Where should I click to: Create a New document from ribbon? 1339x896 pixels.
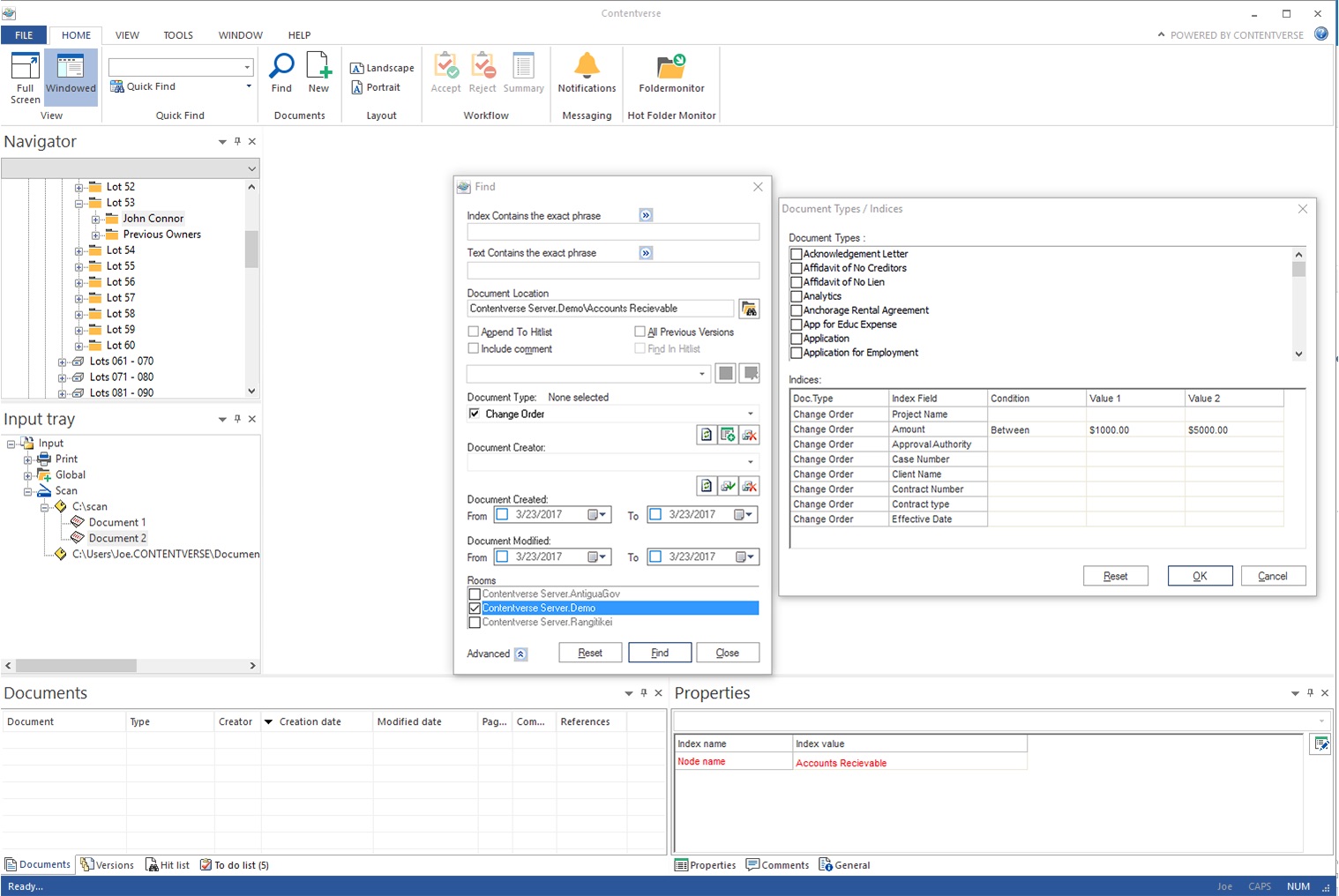(318, 73)
